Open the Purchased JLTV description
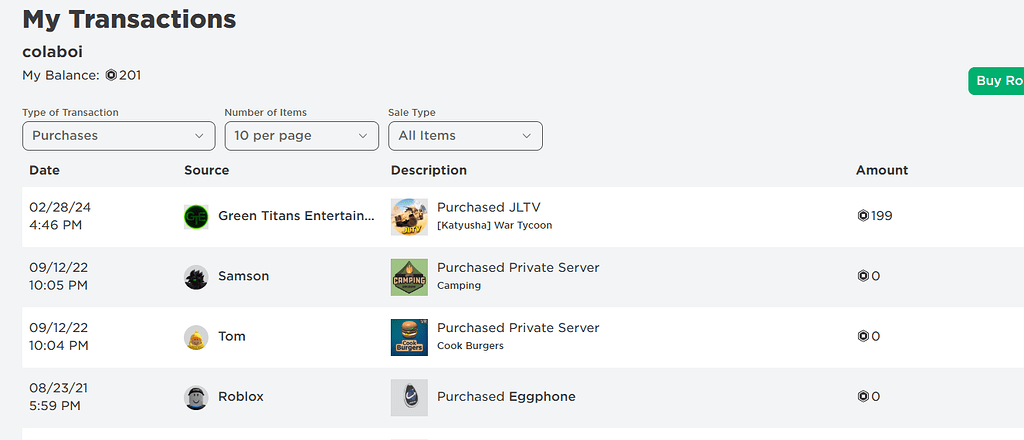This screenshot has height=440, width=1024. [x=488, y=208]
